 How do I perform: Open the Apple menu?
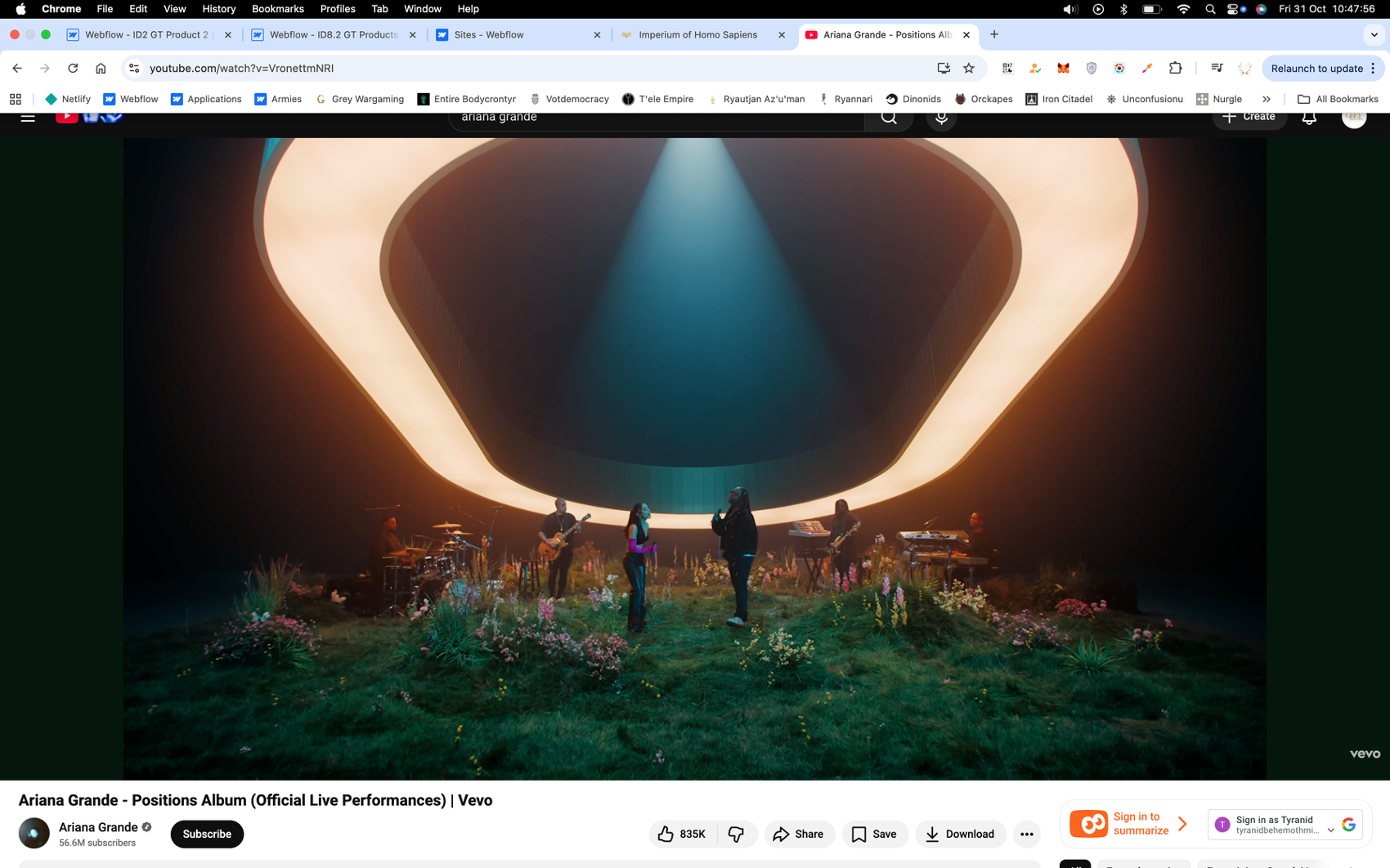[20, 9]
